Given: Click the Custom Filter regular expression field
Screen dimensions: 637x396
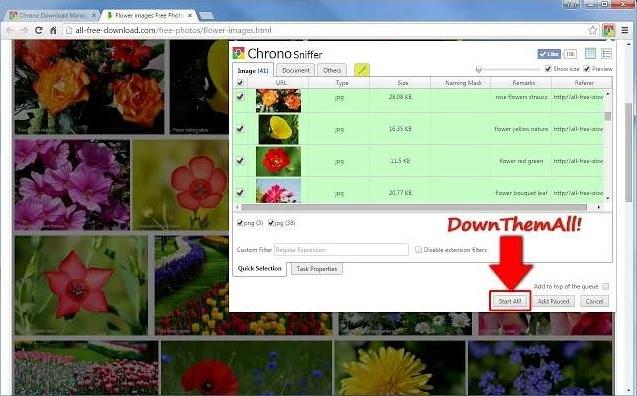Looking at the screenshot, I should coord(341,250).
